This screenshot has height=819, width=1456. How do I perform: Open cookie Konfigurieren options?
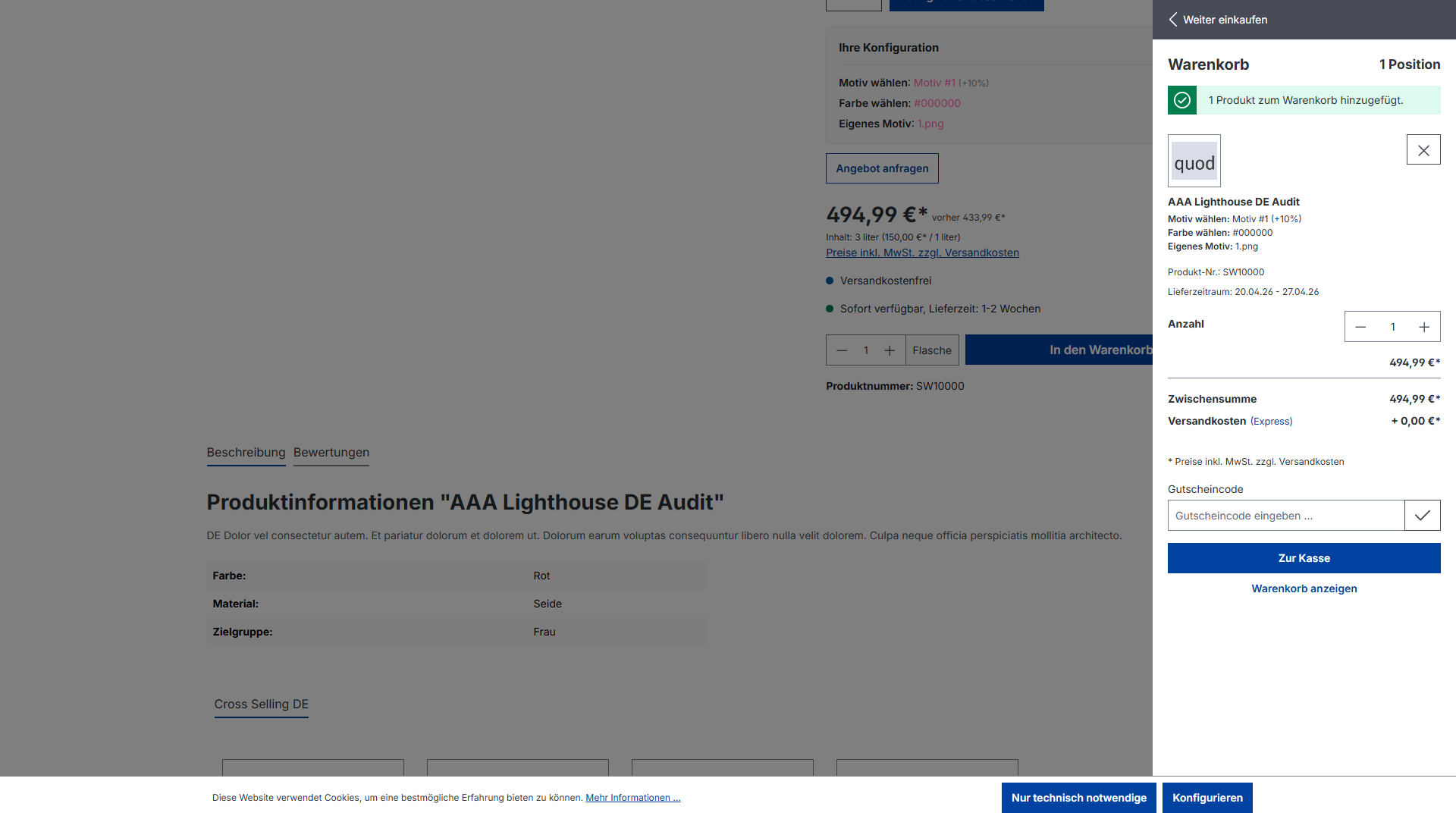[1207, 798]
